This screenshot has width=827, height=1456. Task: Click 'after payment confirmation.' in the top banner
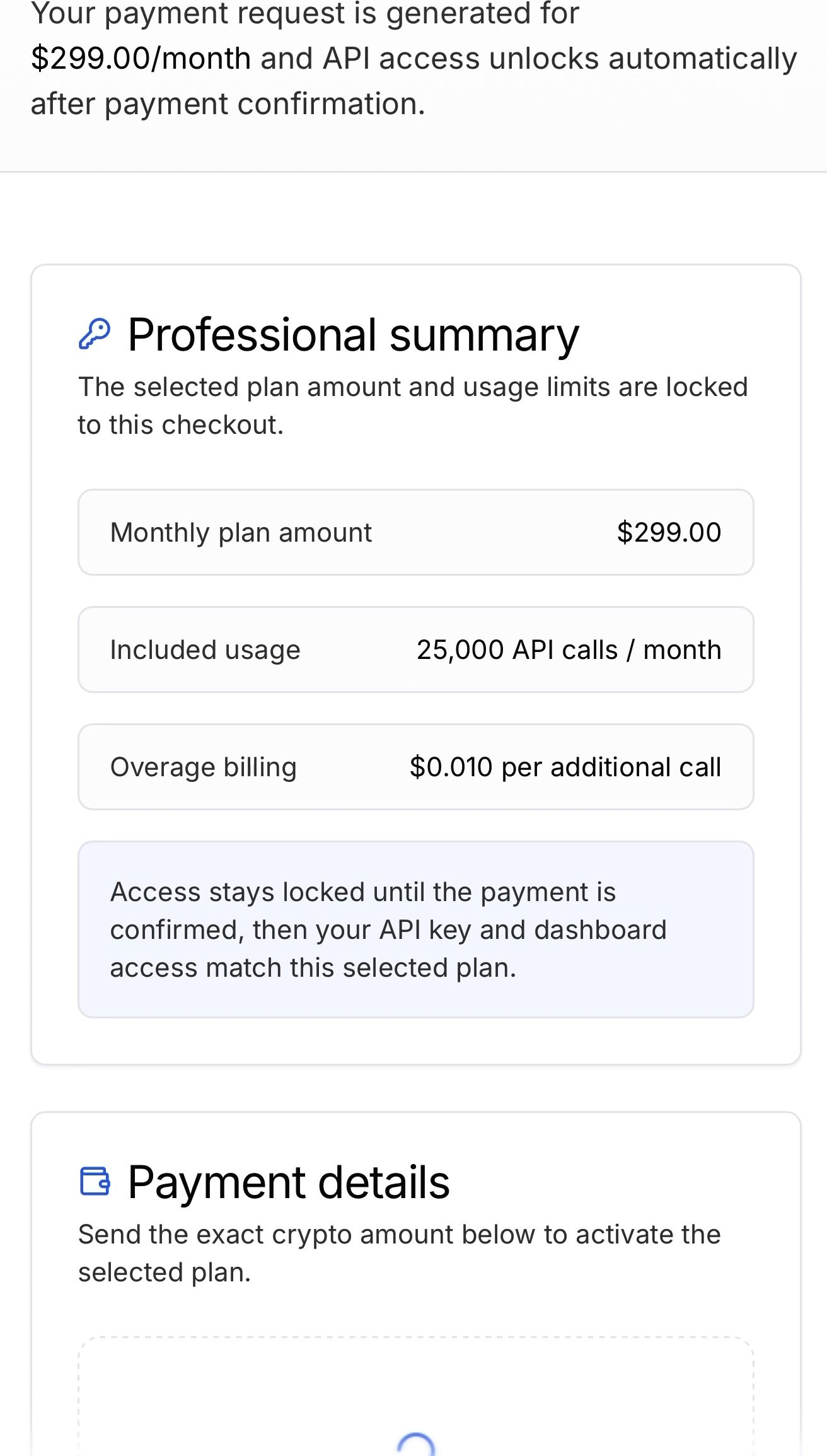(228, 104)
